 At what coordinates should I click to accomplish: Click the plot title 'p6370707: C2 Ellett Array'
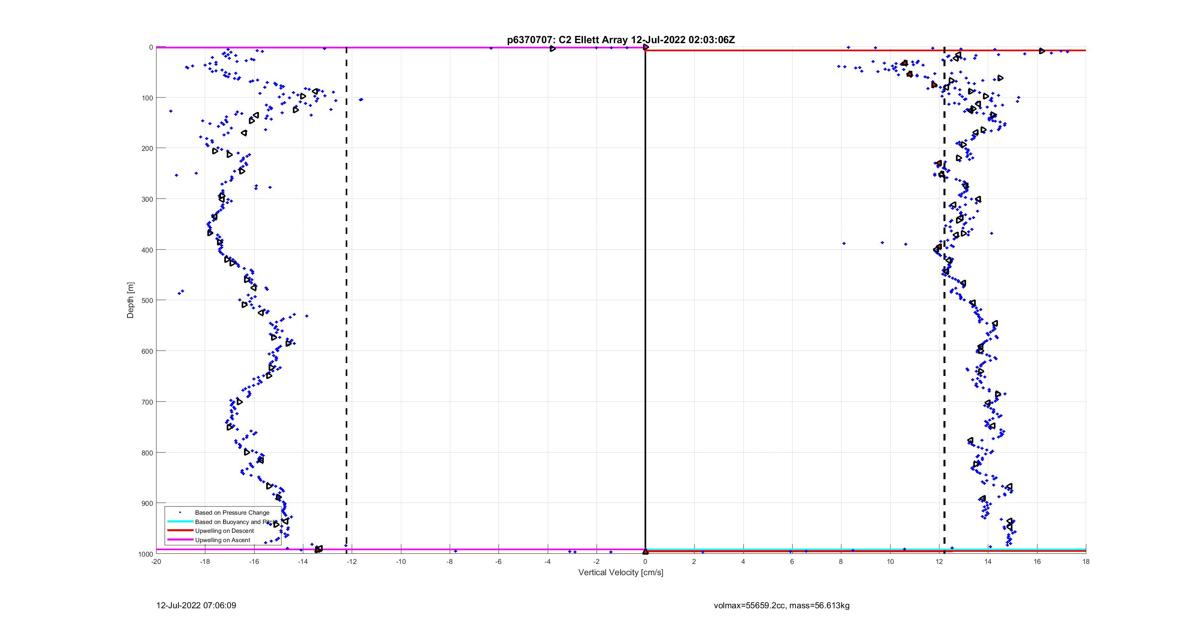click(x=569, y=39)
